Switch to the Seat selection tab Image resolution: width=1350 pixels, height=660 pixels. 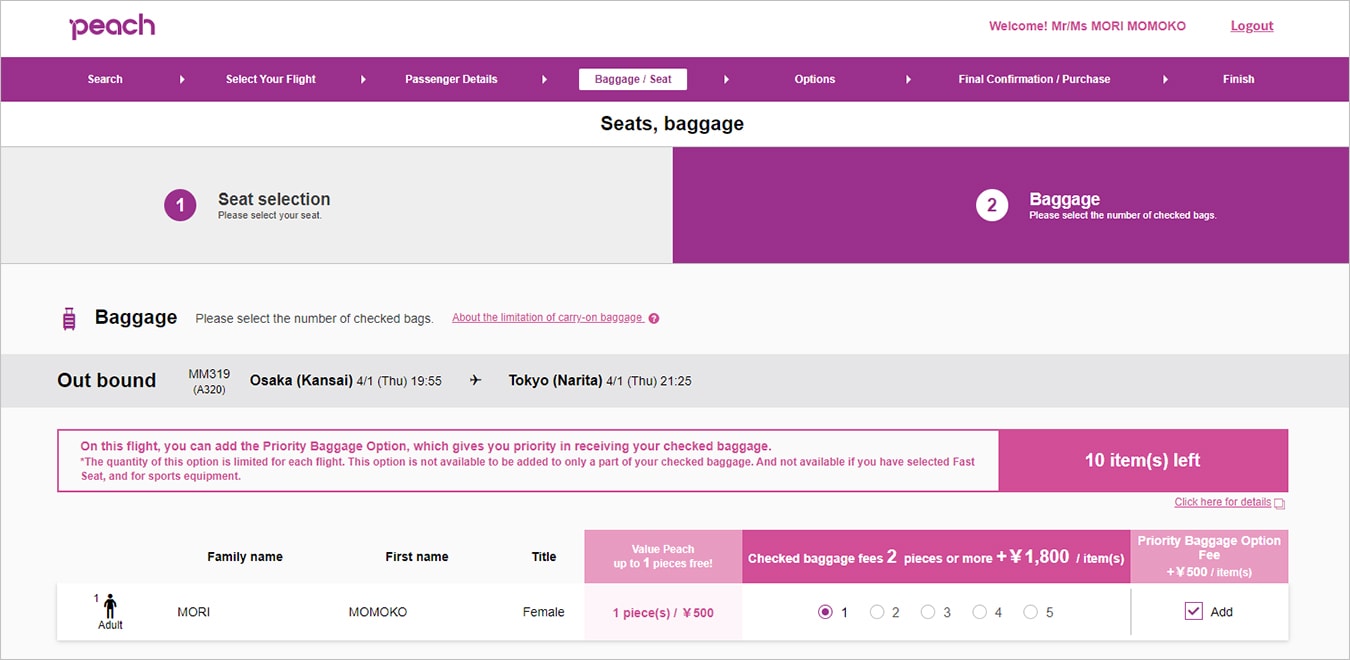pos(337,205)
